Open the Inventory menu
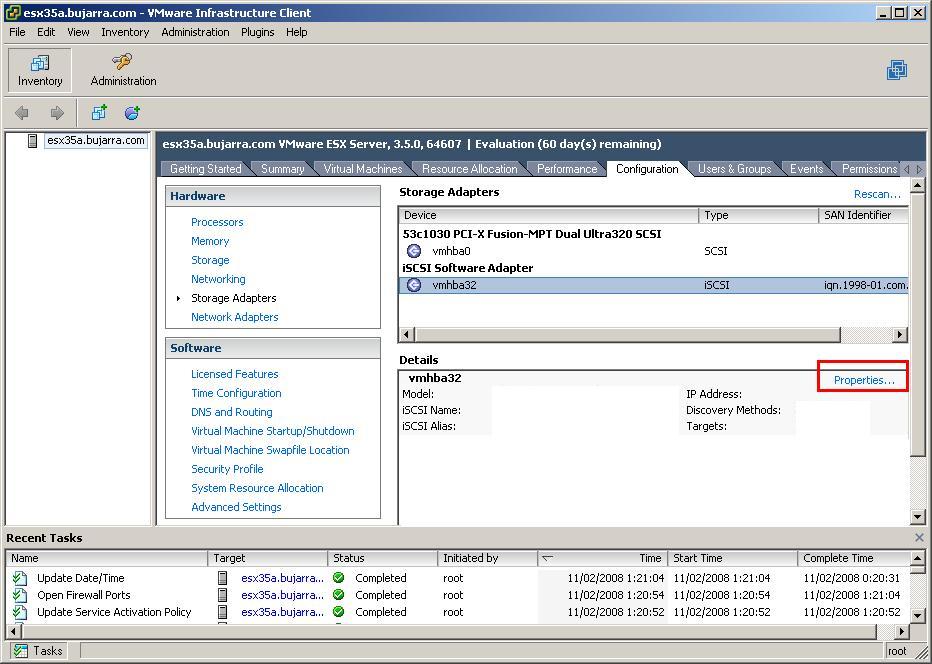Viewport: 932px width, 664px height. 125,32
